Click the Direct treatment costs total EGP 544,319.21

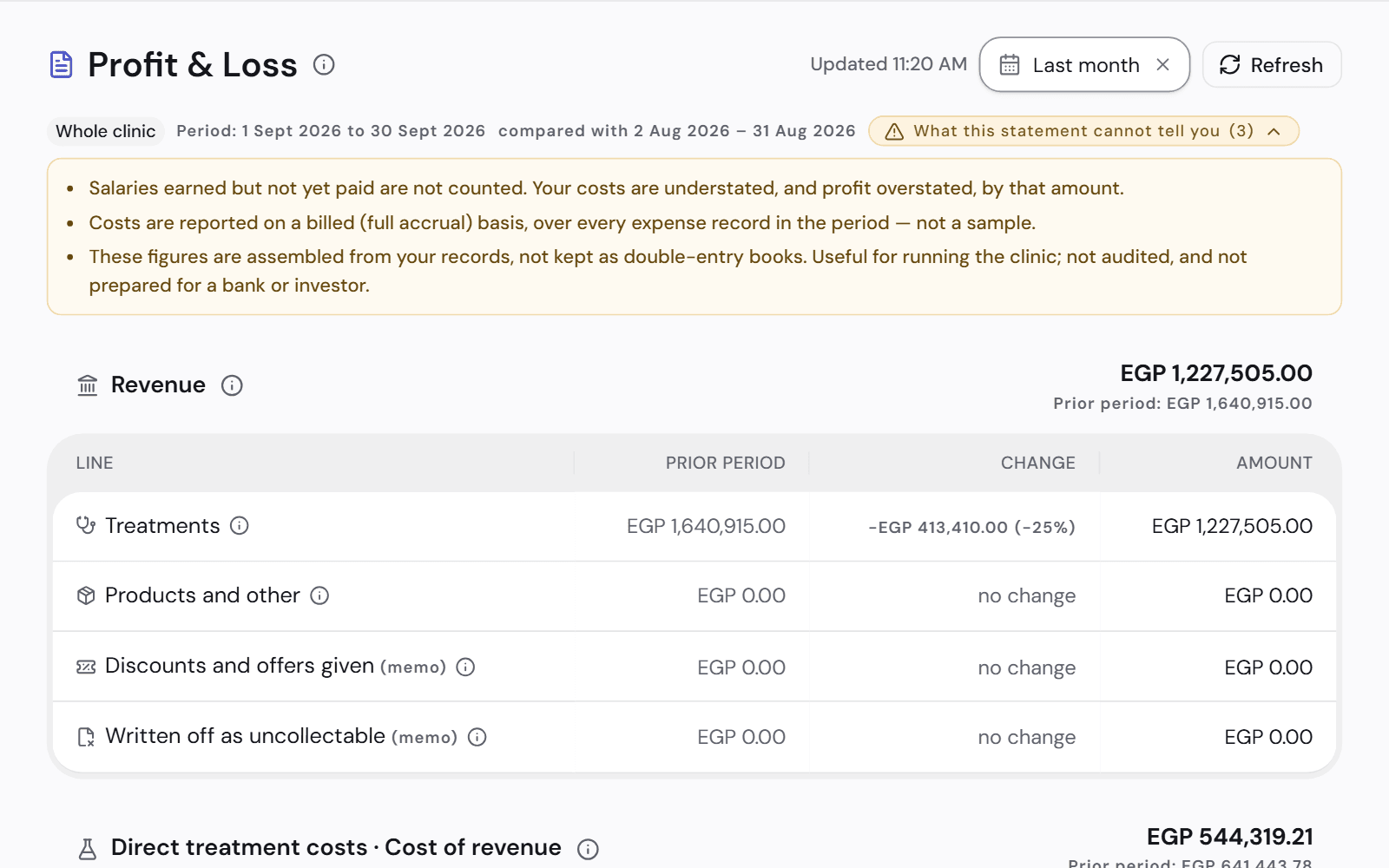(1229, 837)
